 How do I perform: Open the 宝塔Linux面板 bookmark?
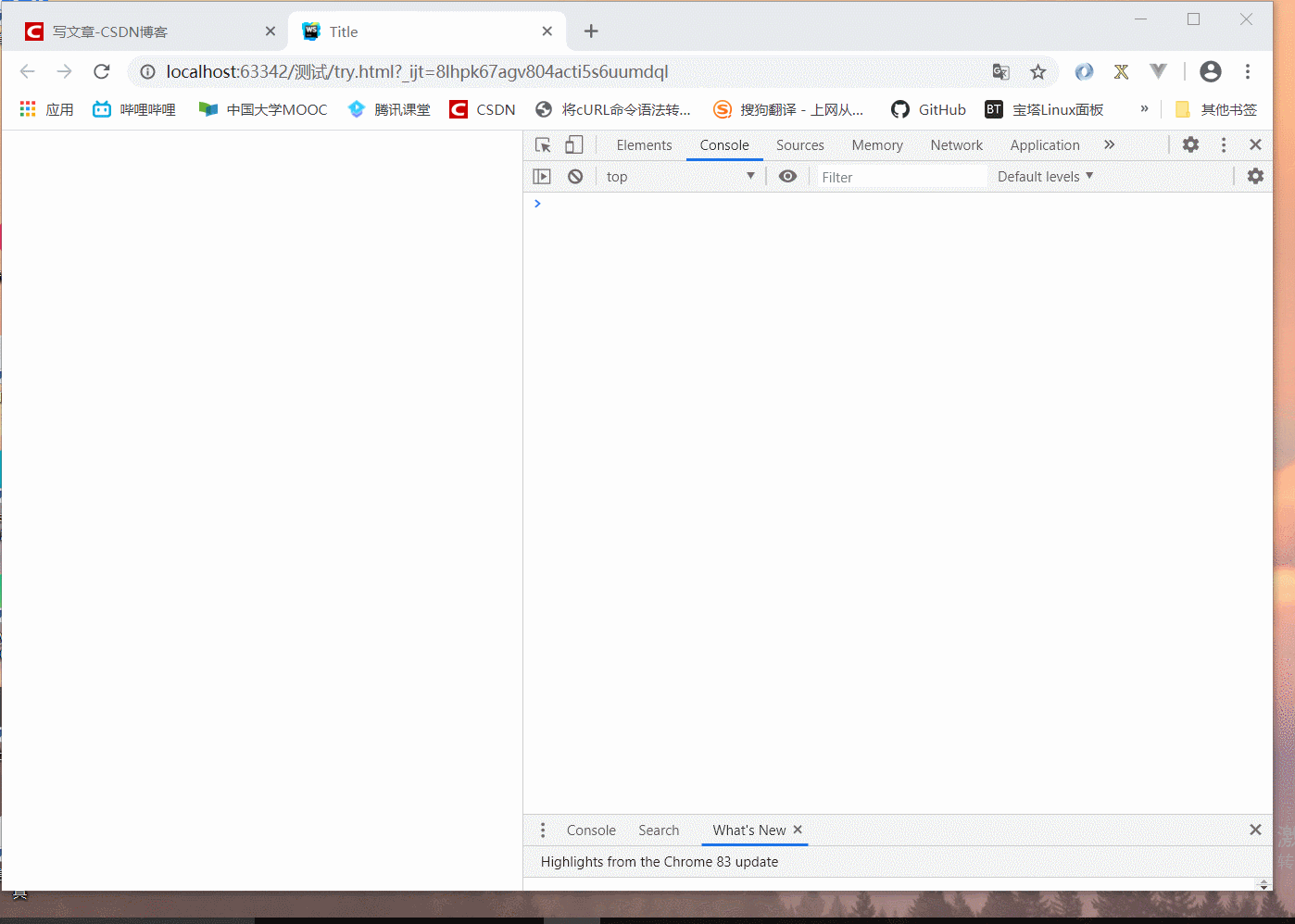pos(1044,109)
